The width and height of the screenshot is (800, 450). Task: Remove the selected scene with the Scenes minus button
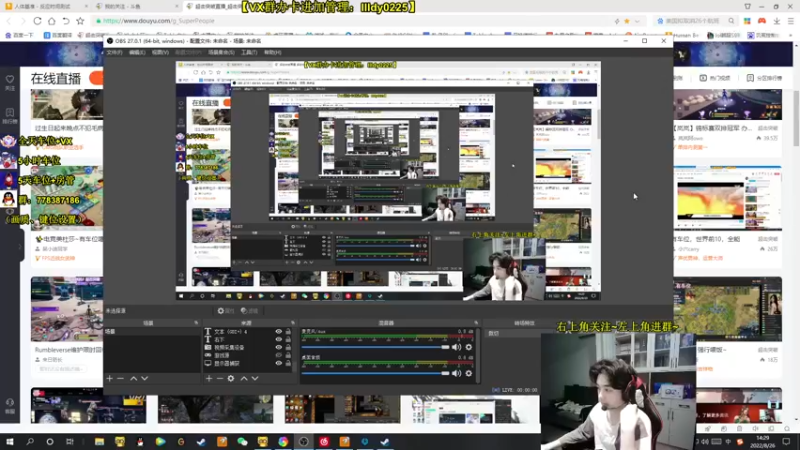click(120, 379)
